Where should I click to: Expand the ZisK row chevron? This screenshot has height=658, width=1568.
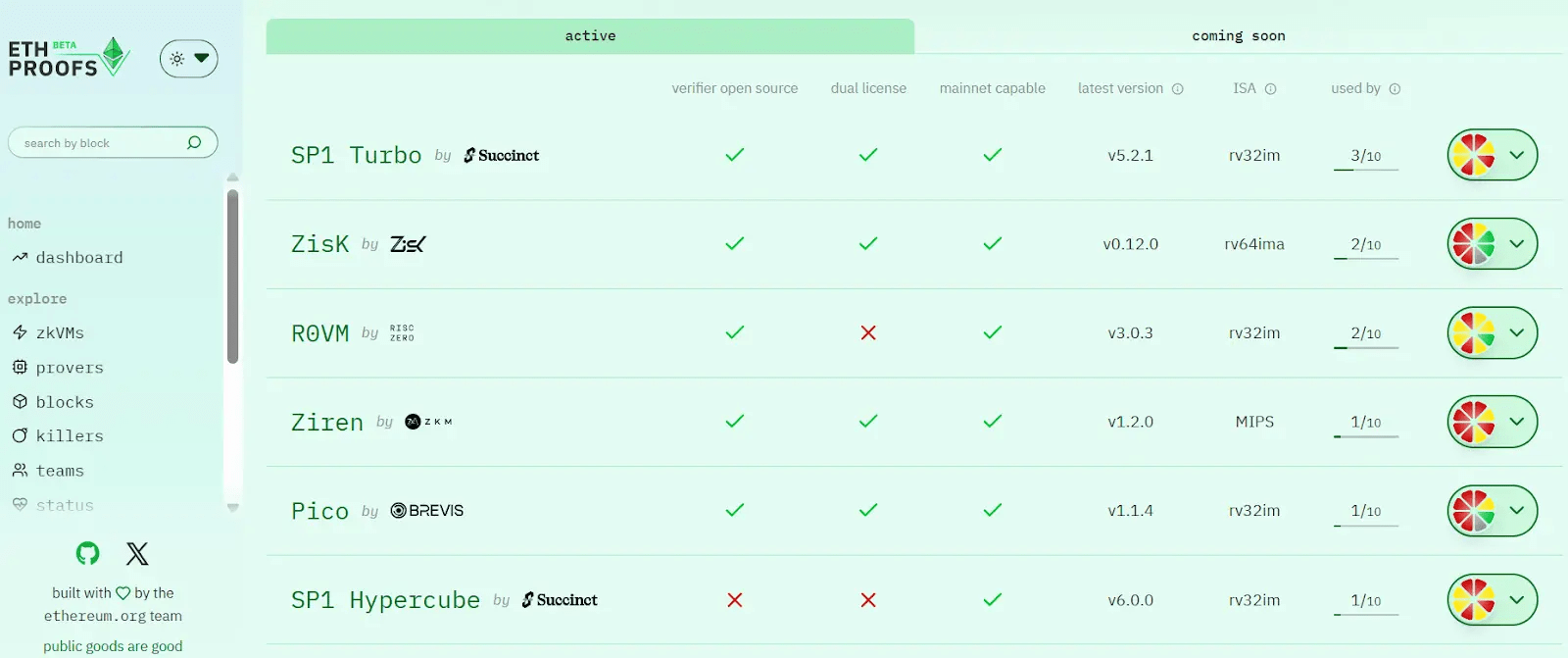click(x=1517, y=244)
